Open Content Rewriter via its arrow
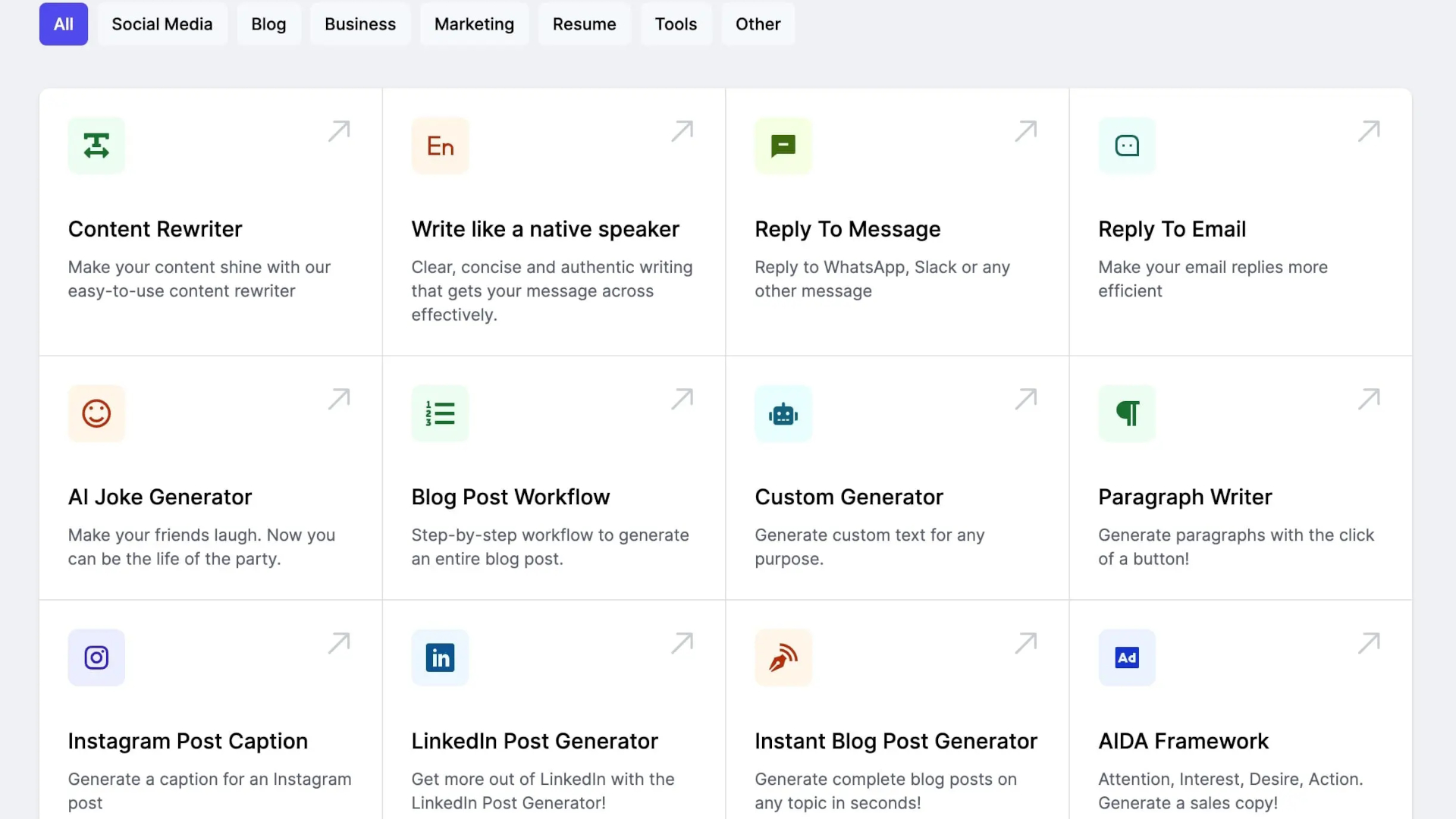Image resolution: width=1456 pixels, height=819 pixels. pyautogui.click(x=339, y=131)
